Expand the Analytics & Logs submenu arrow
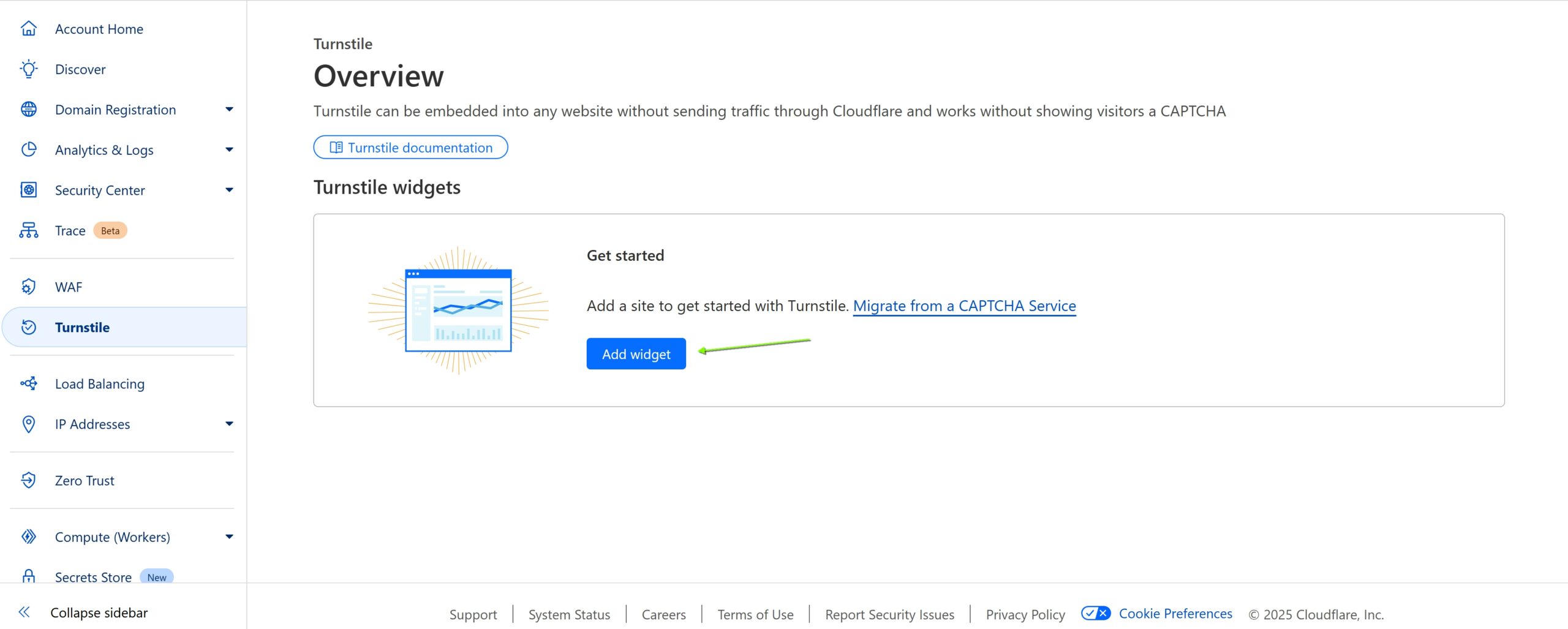 (230, 150)
